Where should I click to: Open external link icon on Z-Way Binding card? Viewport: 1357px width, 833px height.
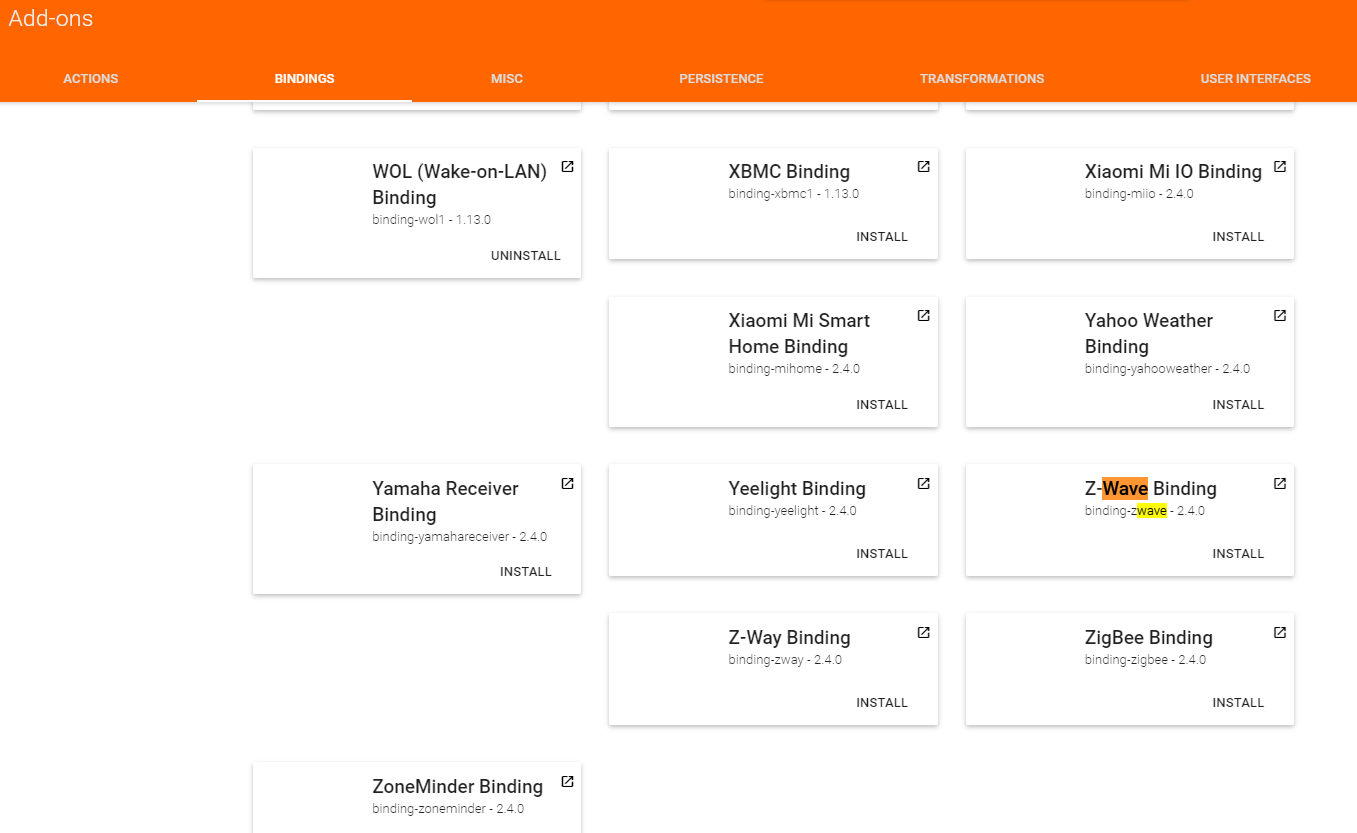(923, 633)
